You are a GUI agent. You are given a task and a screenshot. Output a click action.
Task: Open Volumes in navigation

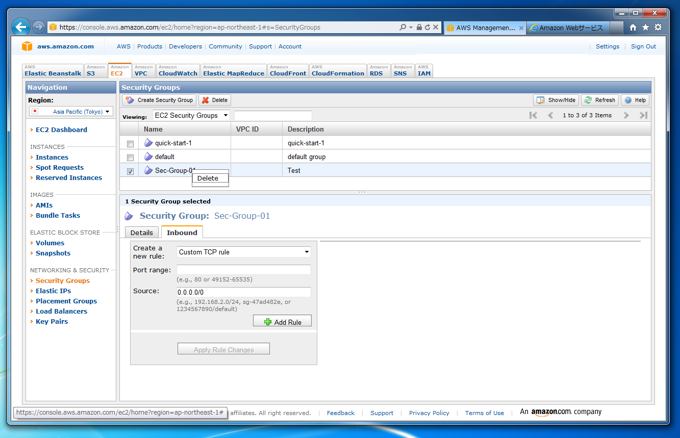click(49, 243)
